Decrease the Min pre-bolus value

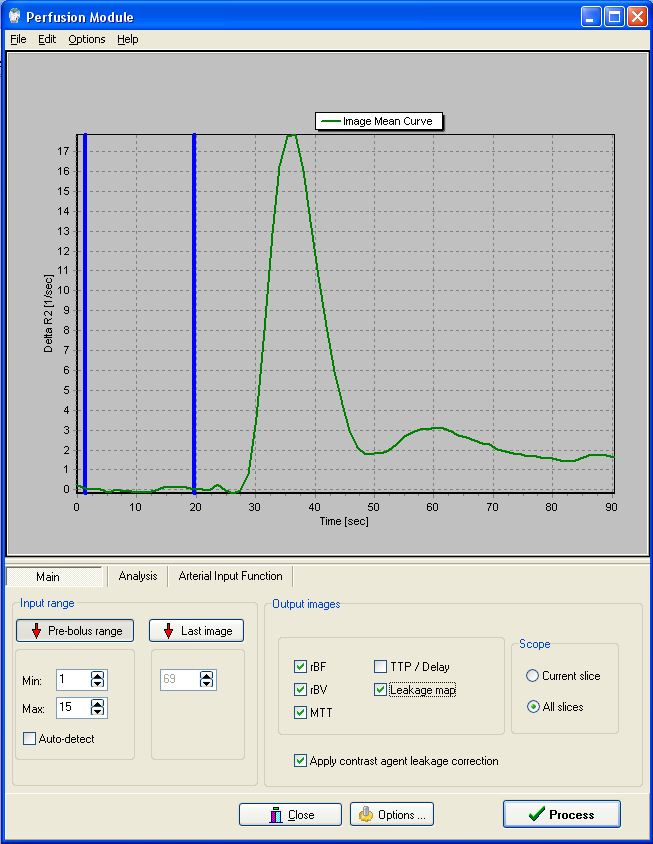click(97, 684)
